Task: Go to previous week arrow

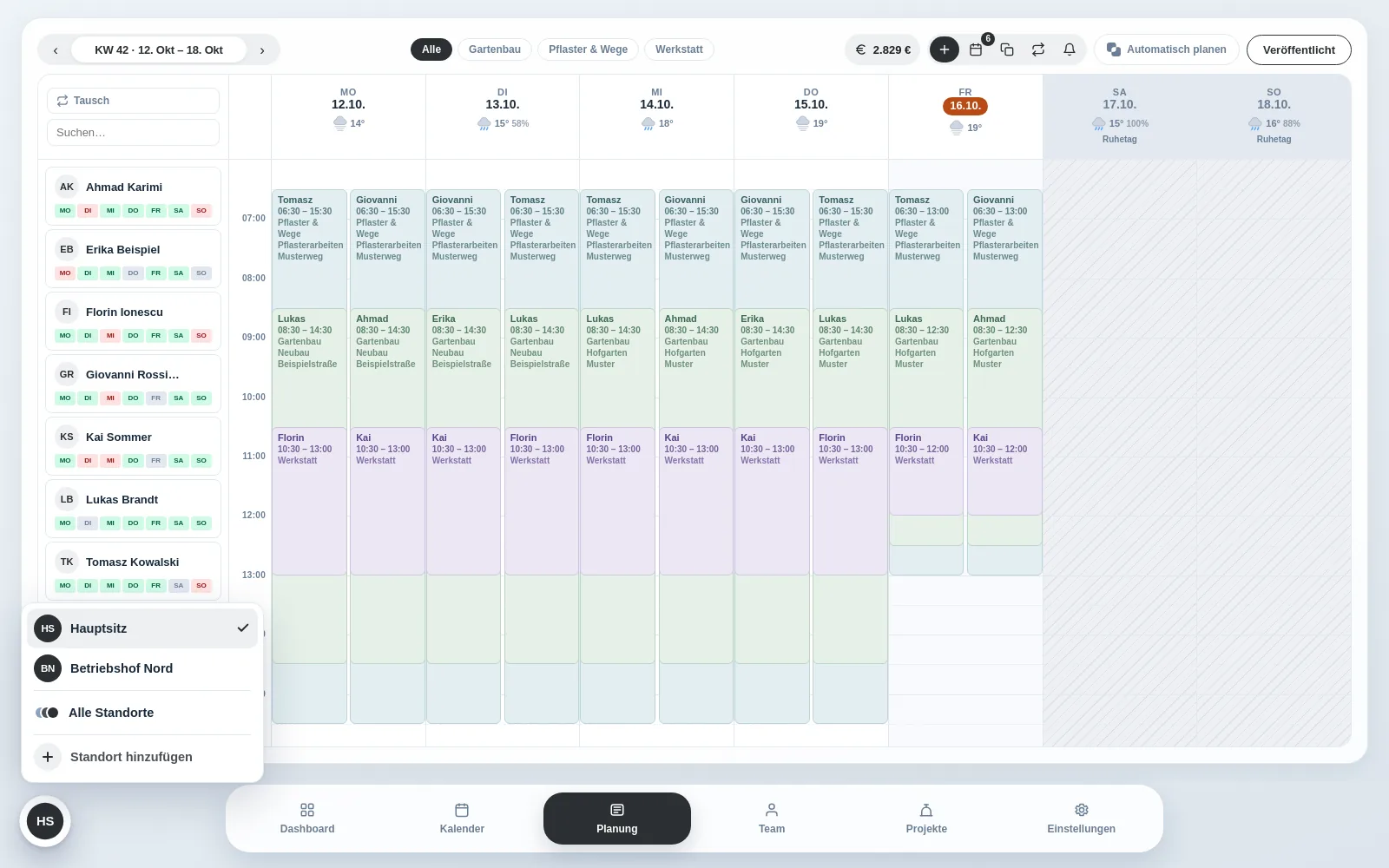Action: coord(56,50)
